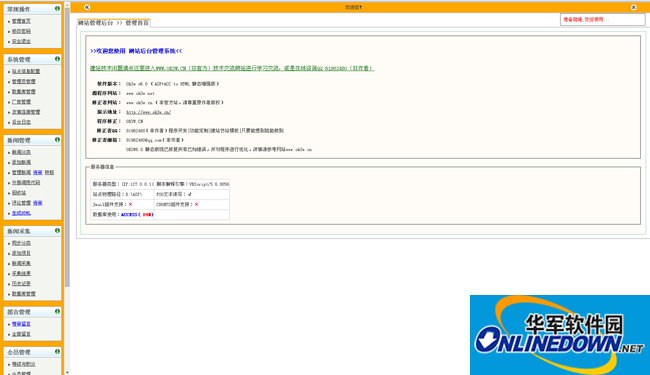
Task: Open 等级与积分 under 会员管理
Action: click(24, 364)
